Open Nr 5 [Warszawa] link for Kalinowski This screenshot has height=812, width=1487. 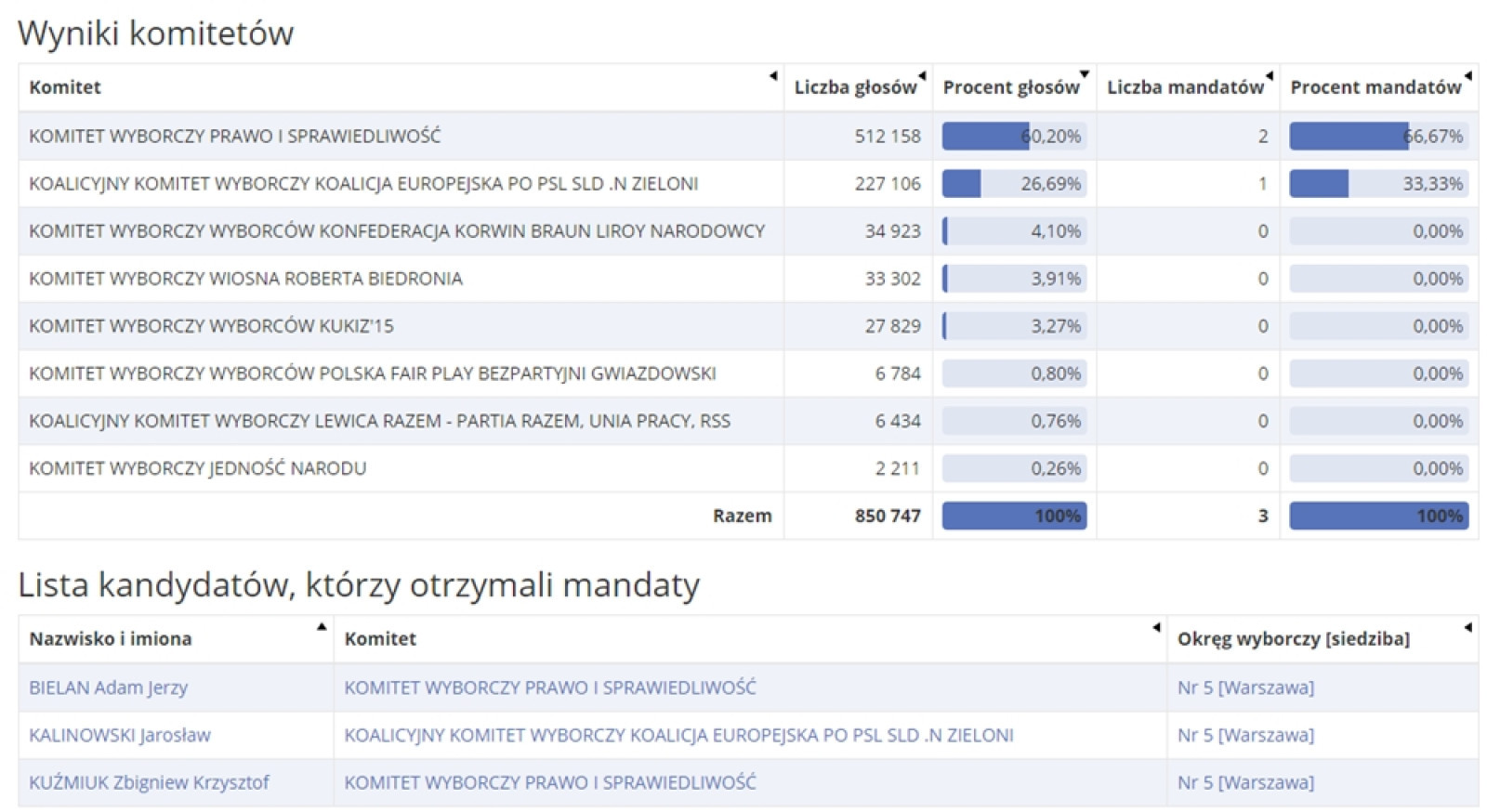[1245, 735]
